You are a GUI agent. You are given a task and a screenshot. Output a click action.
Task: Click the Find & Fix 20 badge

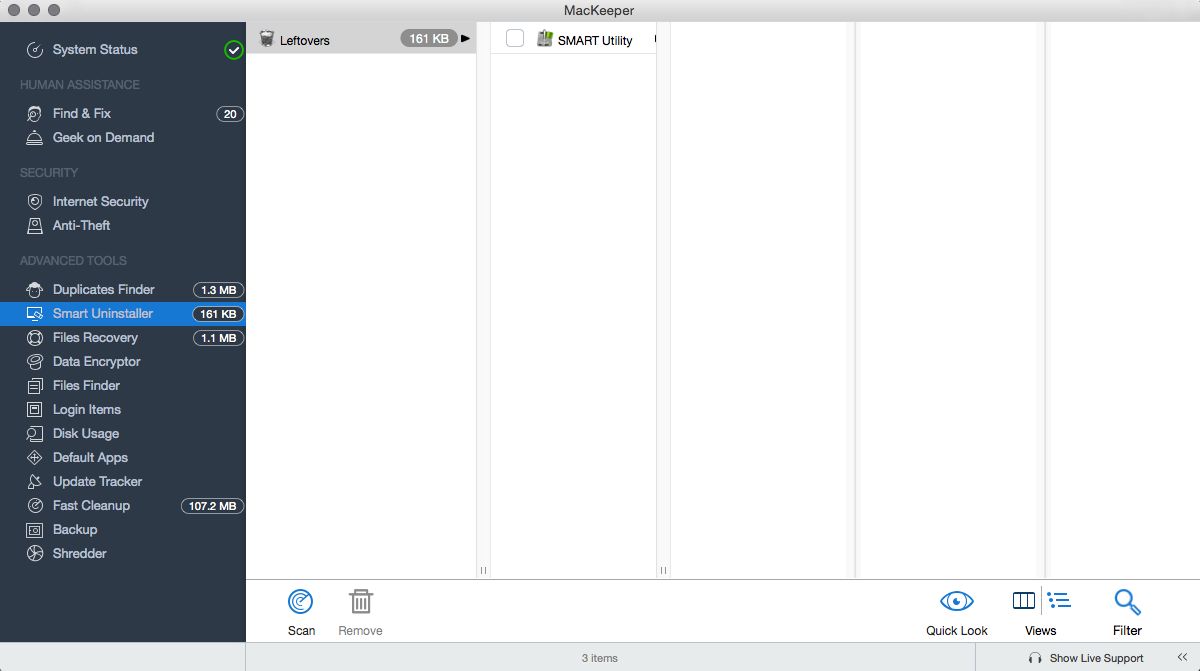(230, 114)
